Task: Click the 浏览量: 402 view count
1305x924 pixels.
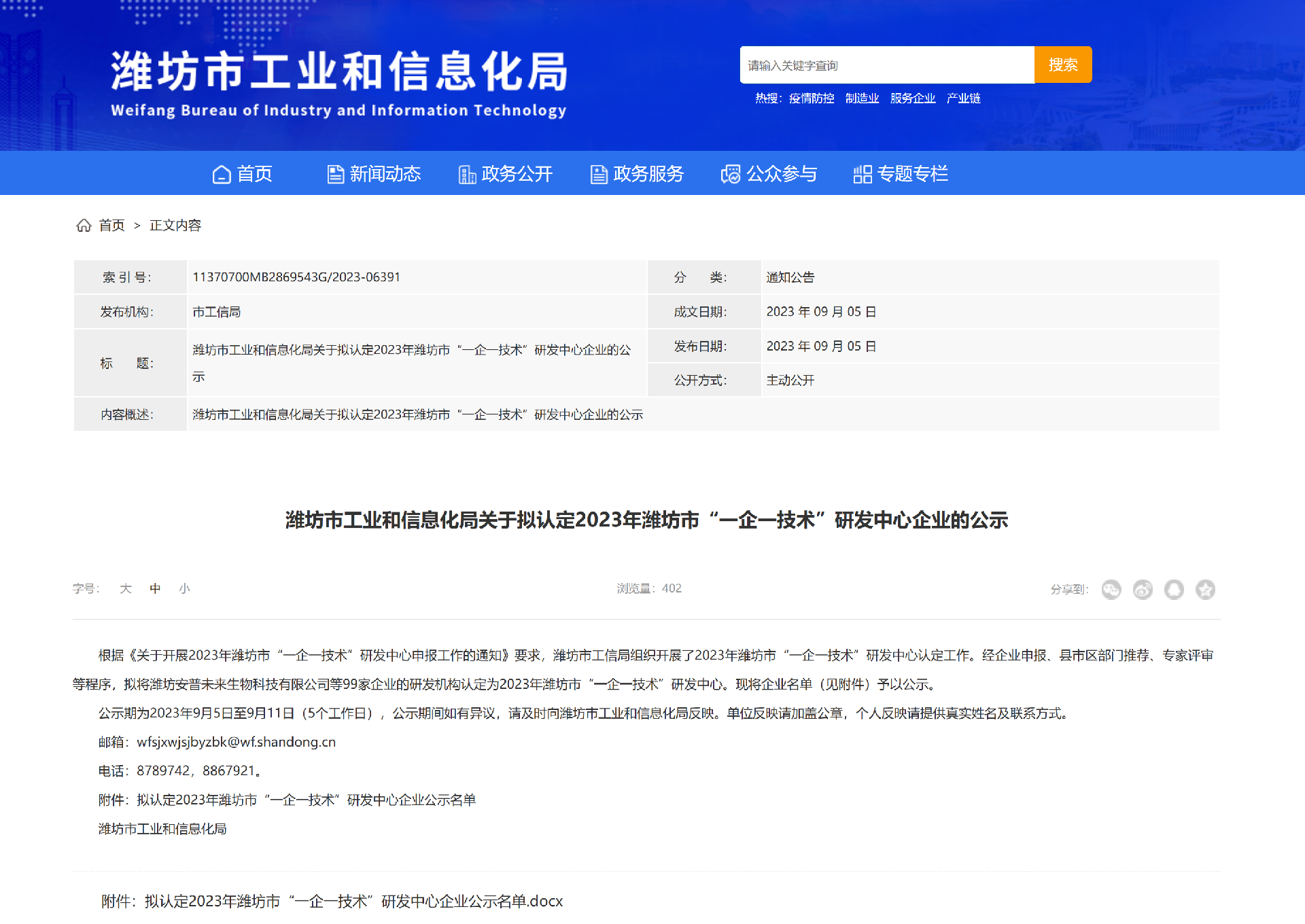Action: 649,588
